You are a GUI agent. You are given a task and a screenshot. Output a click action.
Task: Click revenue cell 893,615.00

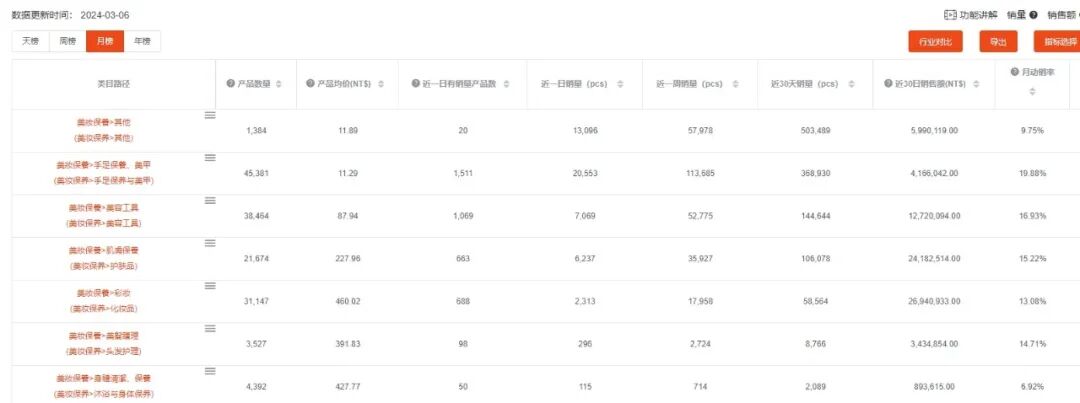[934, 386]
